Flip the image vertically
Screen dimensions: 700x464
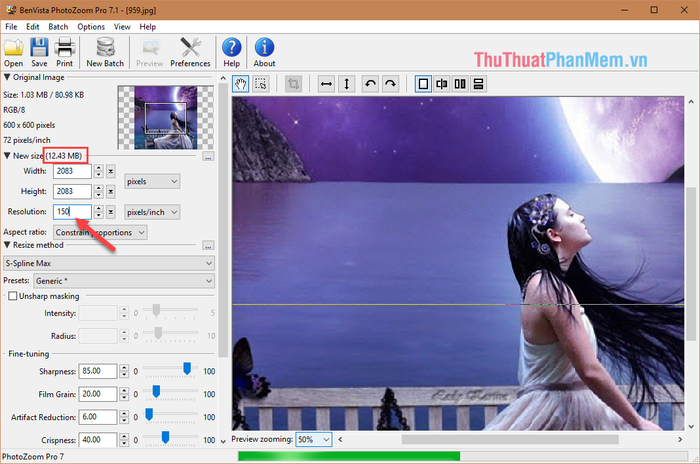(346, 84)
